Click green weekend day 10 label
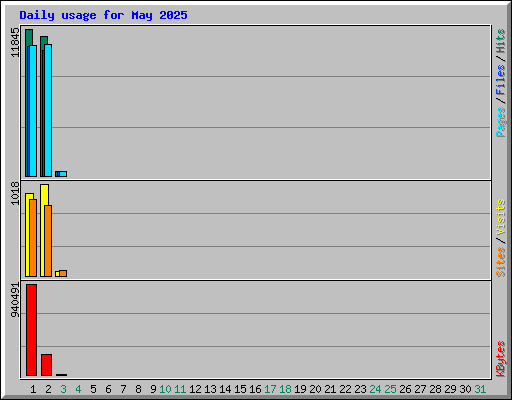512x400 pixels. coord(165,389)
